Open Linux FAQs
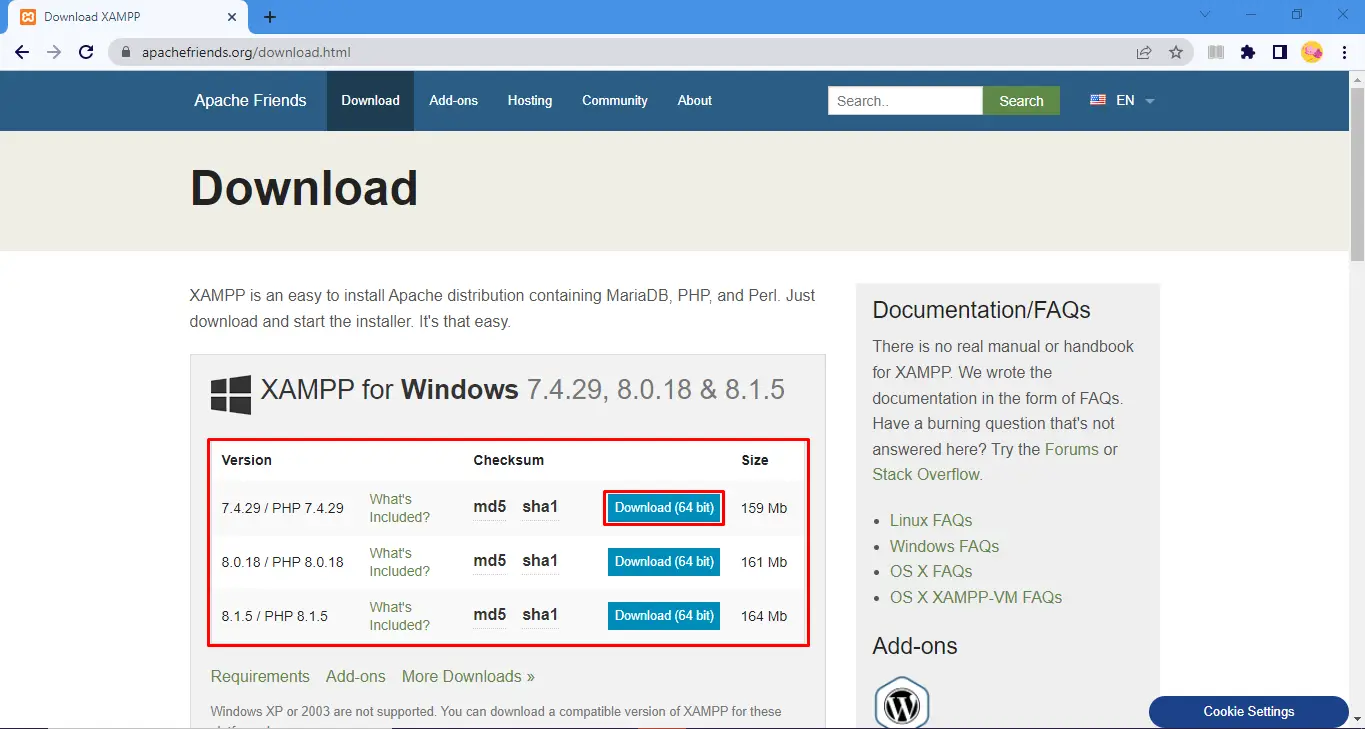 point(931,521)
